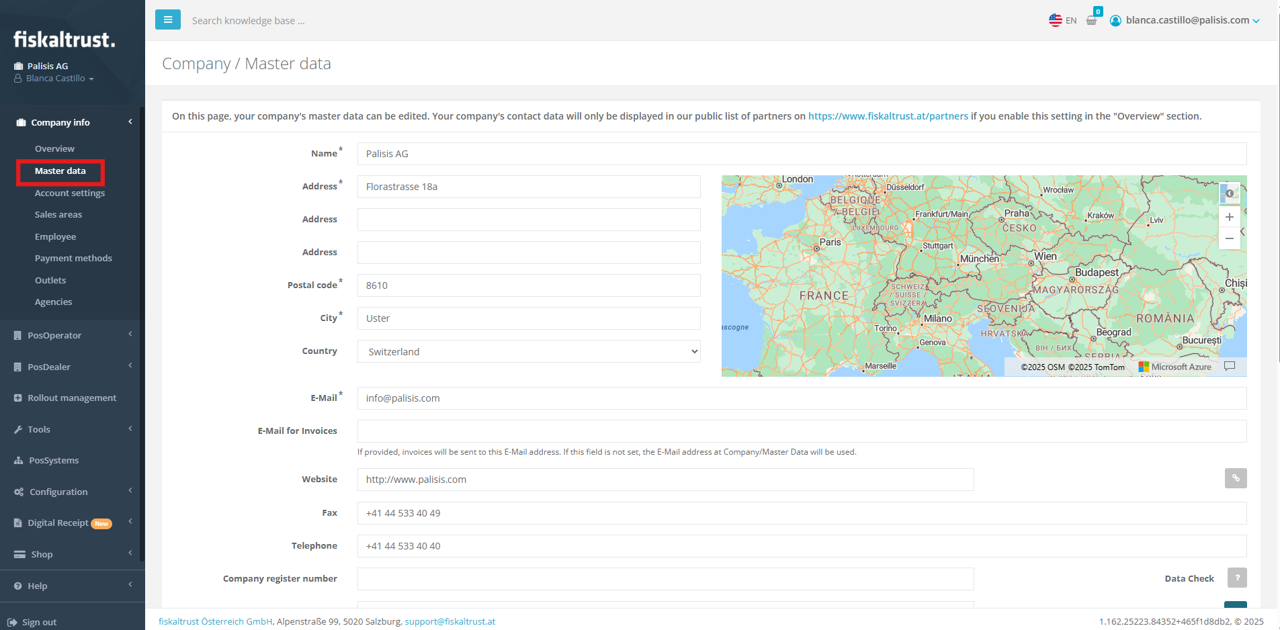This screenshot has width=1280, height=630.
Task: Open Payment methods in sidebar
Action: tap(73, 258)
